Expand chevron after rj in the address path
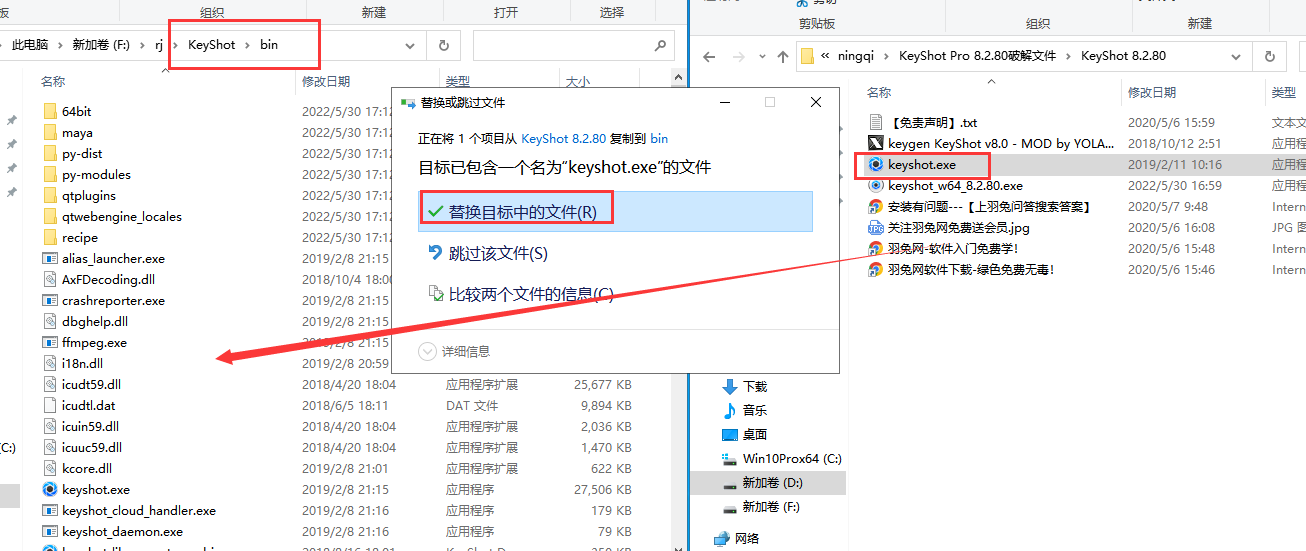 [x=175, y=45]
